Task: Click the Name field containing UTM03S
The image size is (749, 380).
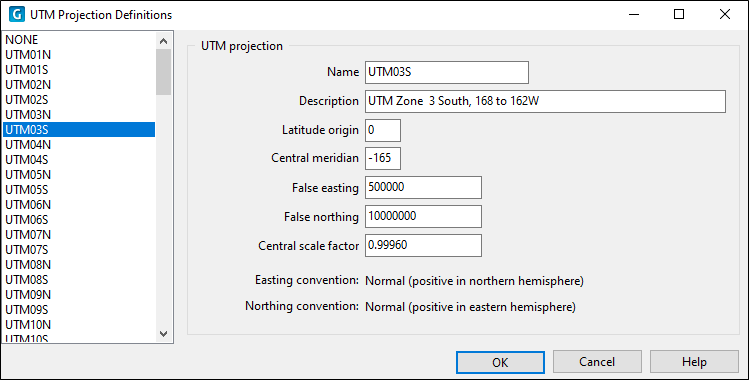Action: [447, 73]
